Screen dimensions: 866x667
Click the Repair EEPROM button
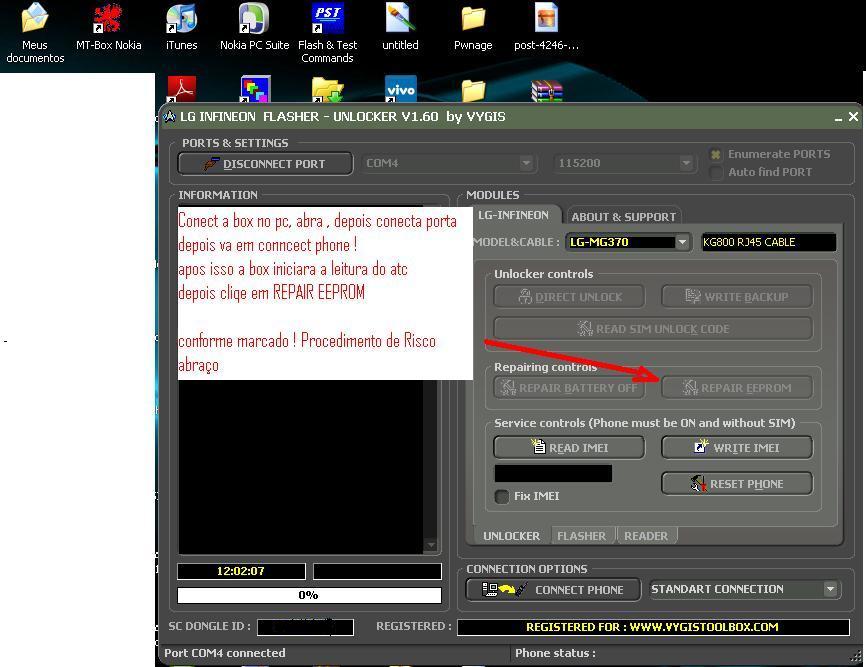pos(737,388)
